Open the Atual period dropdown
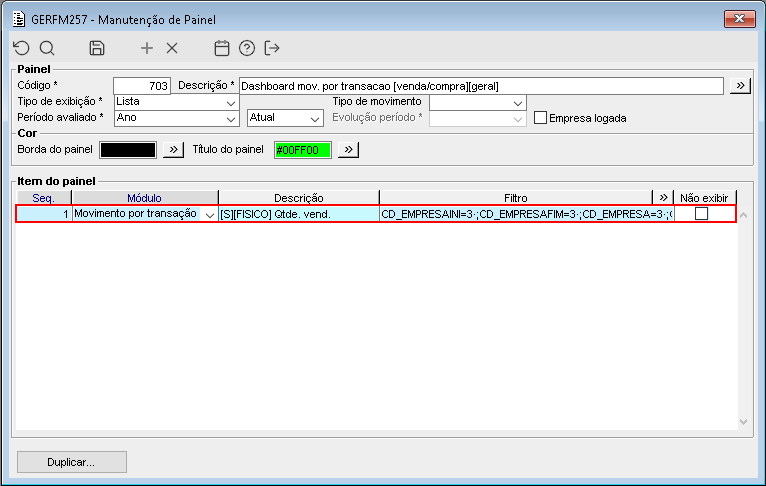Screen dimensions: 766x486 315,119
